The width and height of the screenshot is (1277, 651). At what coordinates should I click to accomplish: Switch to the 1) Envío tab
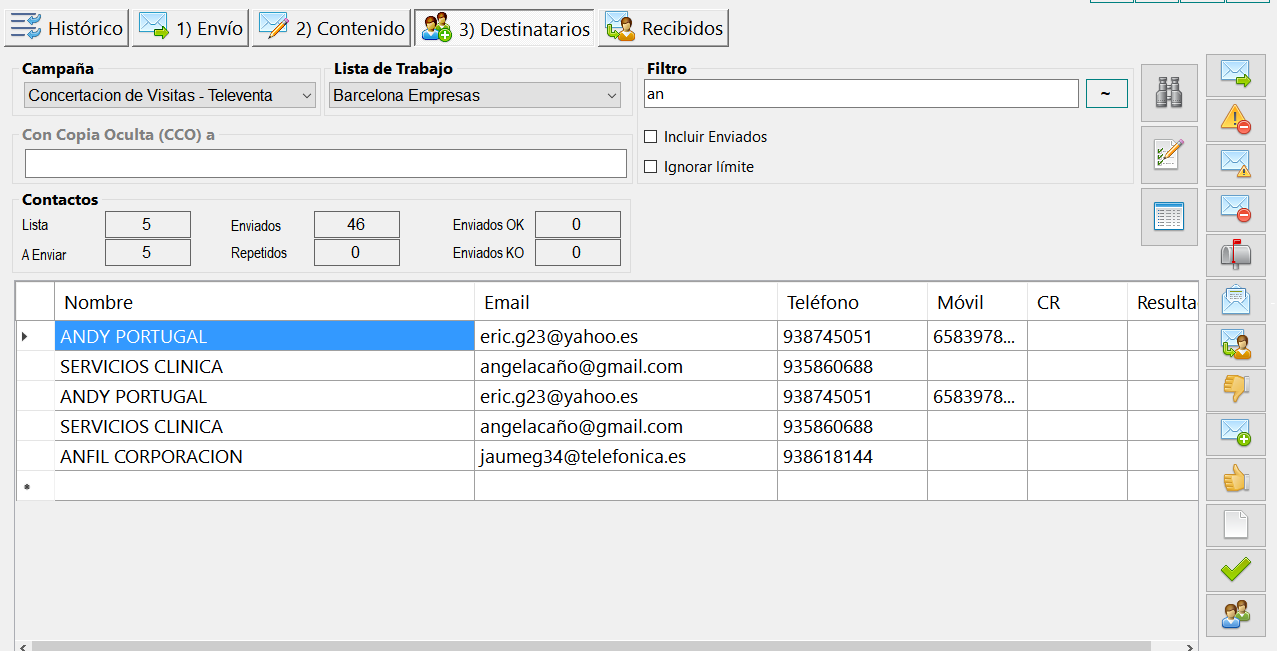[x=190, y=29]
